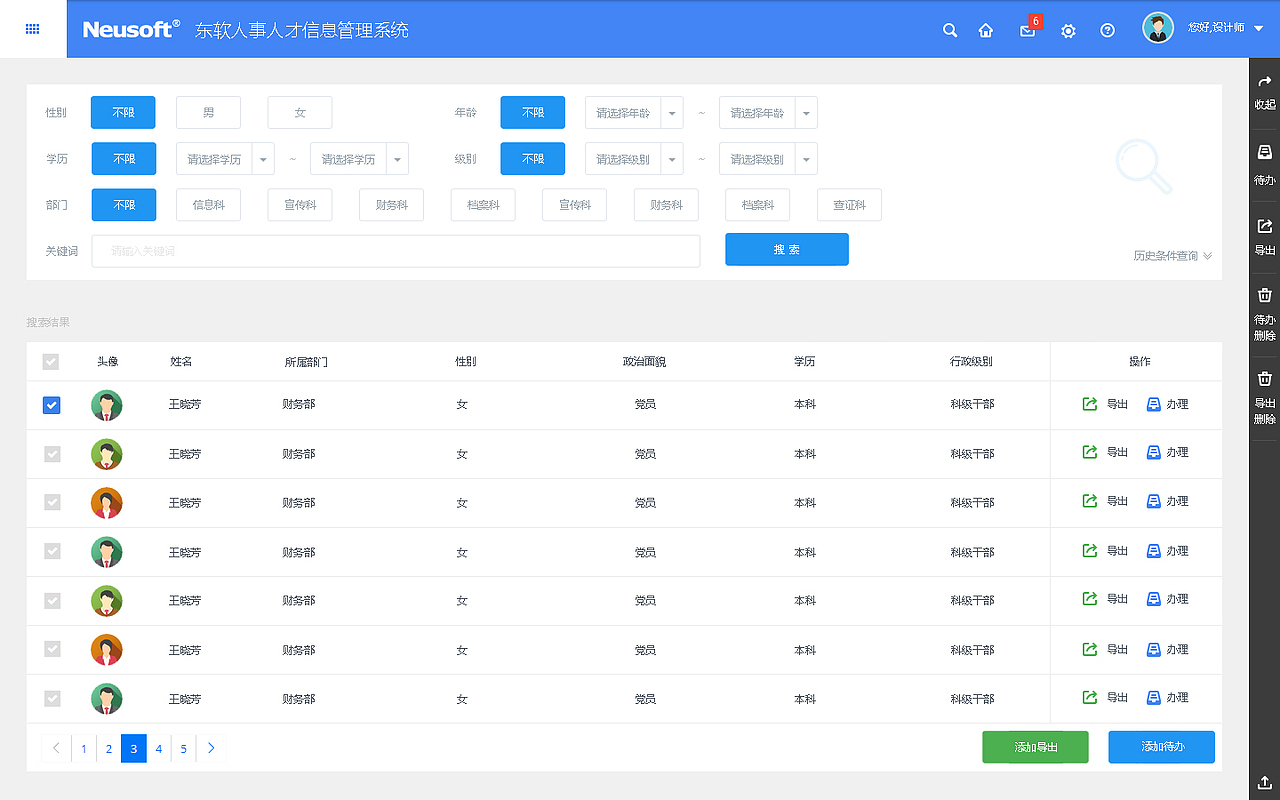Select 不限 for the 年龄 filter
The width and height of the screenshot is (1280, 800).
pos(533,113)
